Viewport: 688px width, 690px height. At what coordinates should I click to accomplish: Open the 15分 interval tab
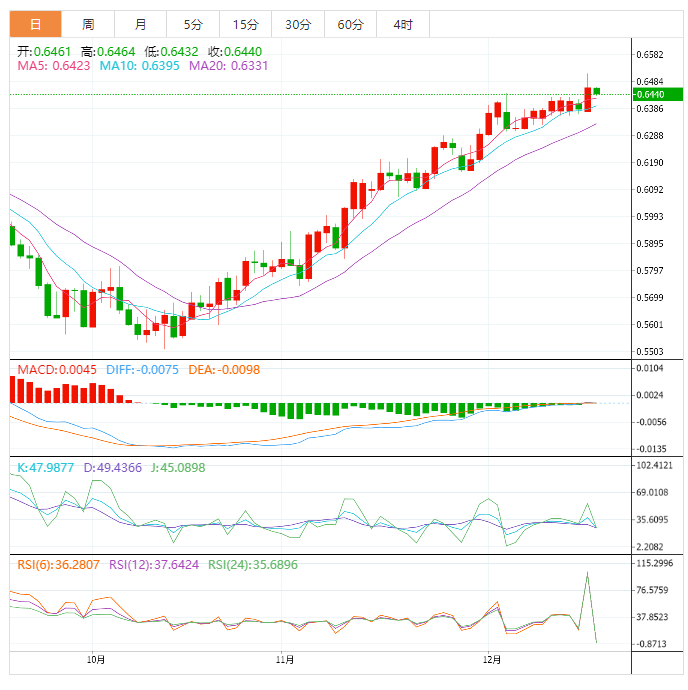coord(244,24)
